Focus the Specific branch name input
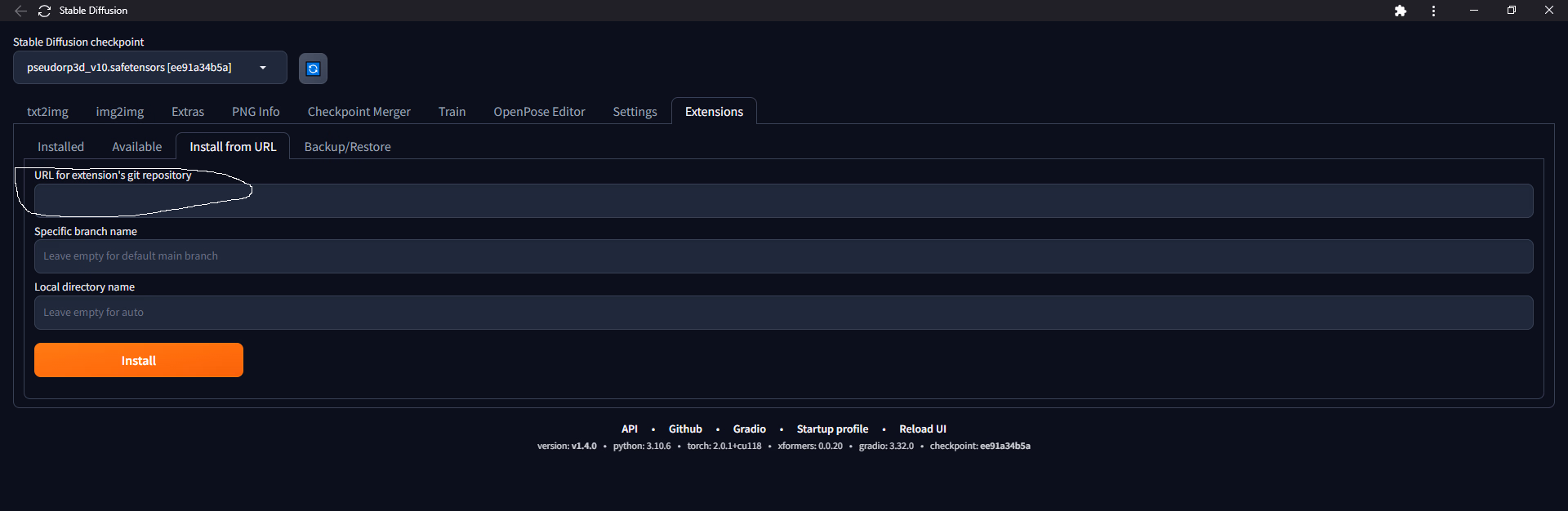1568x511 pixels. point(783,256)
